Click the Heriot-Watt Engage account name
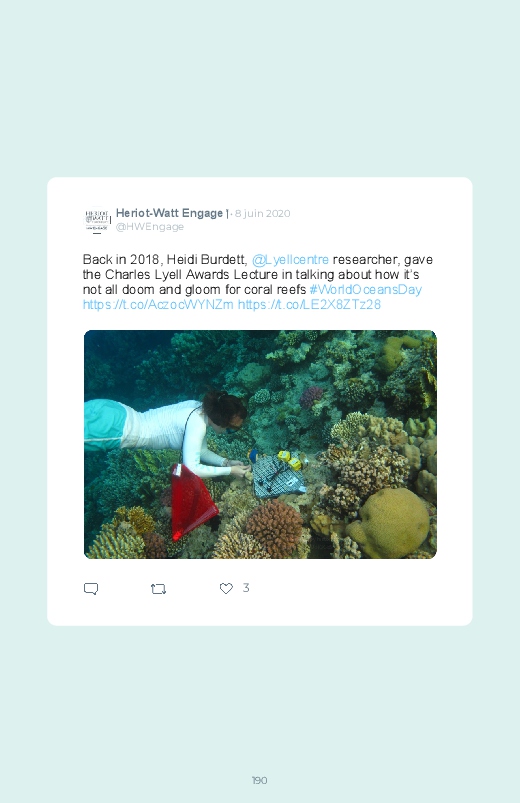Screen dimensions: 520x803 coord(170,213)
